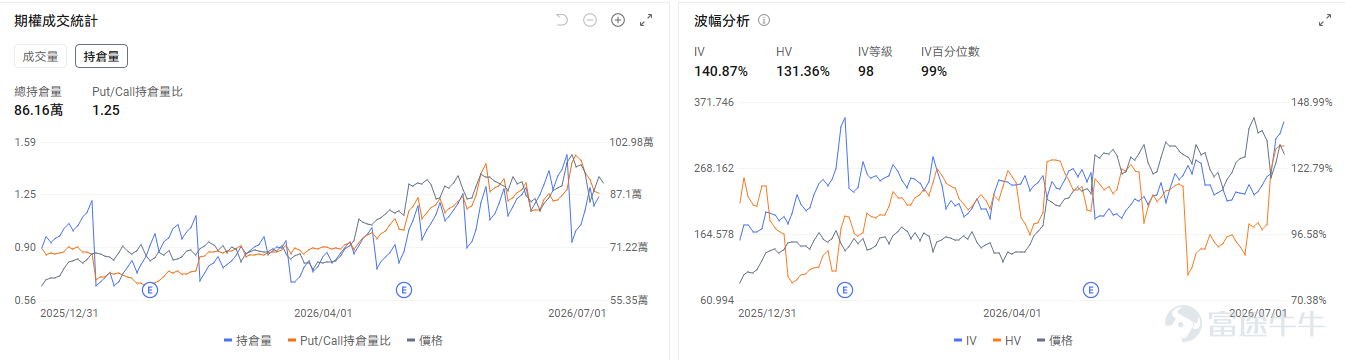Toggle the HV legend series
Screen dimensions: 1345x360
[x=1007, y=341]
